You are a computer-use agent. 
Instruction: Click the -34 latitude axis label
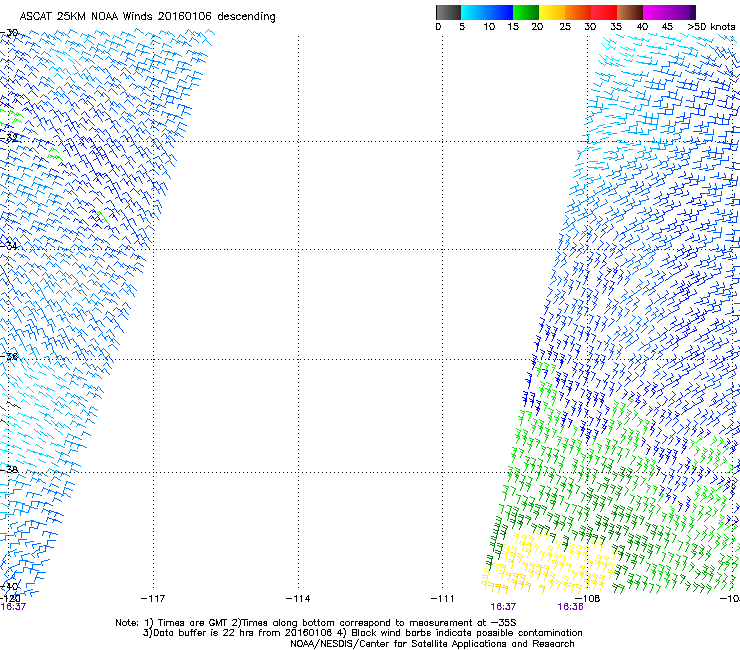tap(9, 246)
